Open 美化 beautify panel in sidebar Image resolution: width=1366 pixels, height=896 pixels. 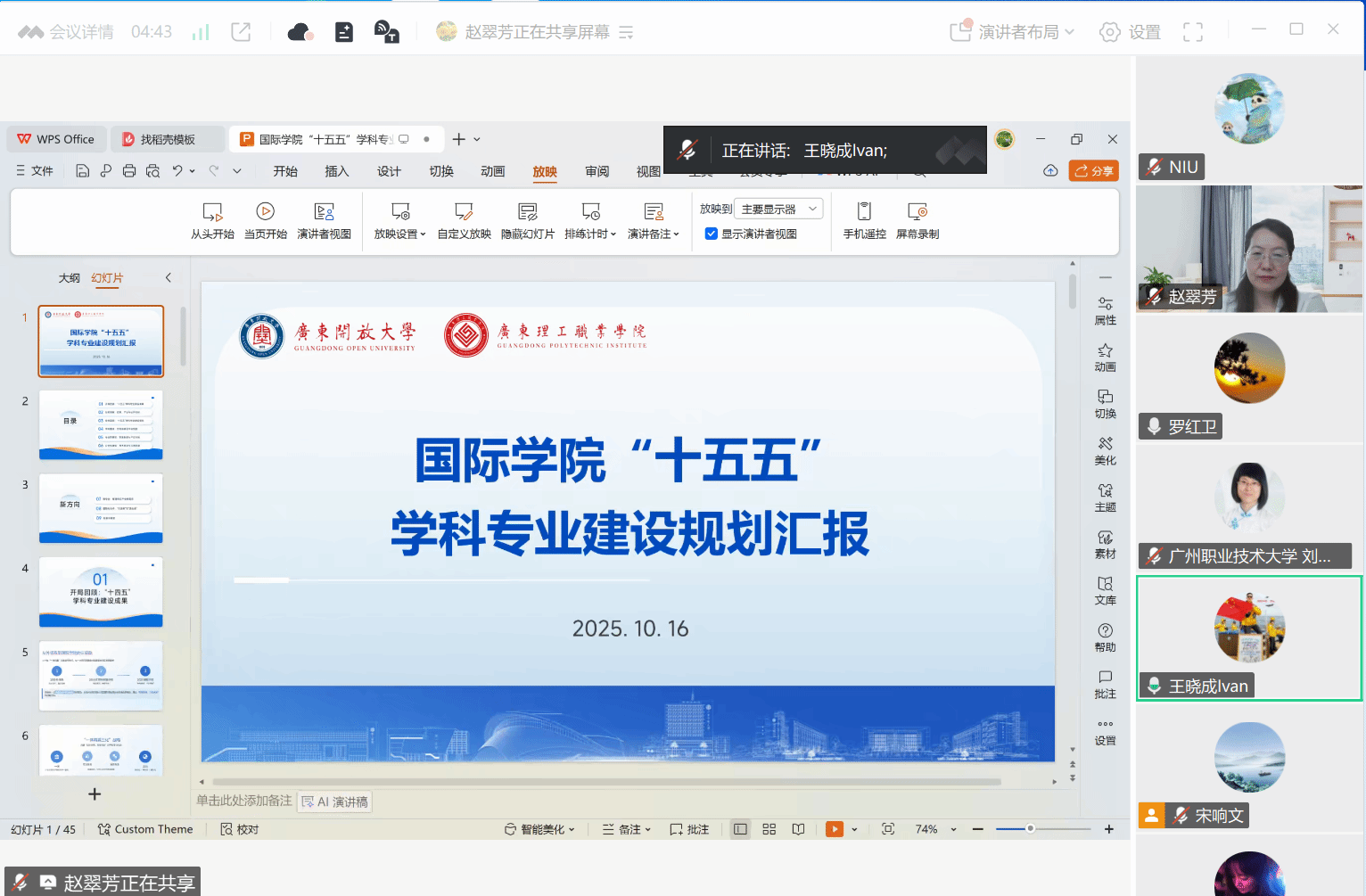point(1105,450)
